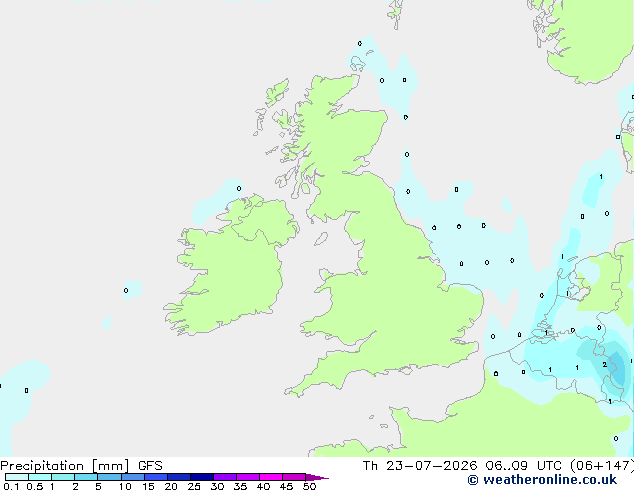The image size is (634, 490).
Task: Open the weatheronline.co.uk link
Action: 542,480
